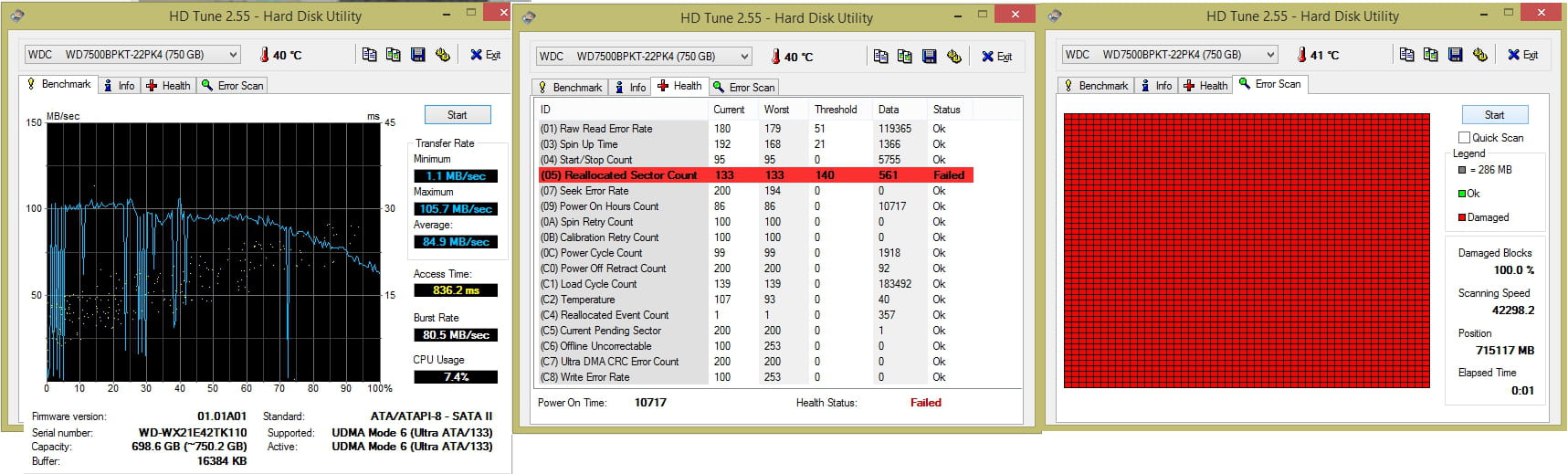This screenshot has height=474, width=1568.
Task: Click the Worst column header
Action: pos(784,110)
